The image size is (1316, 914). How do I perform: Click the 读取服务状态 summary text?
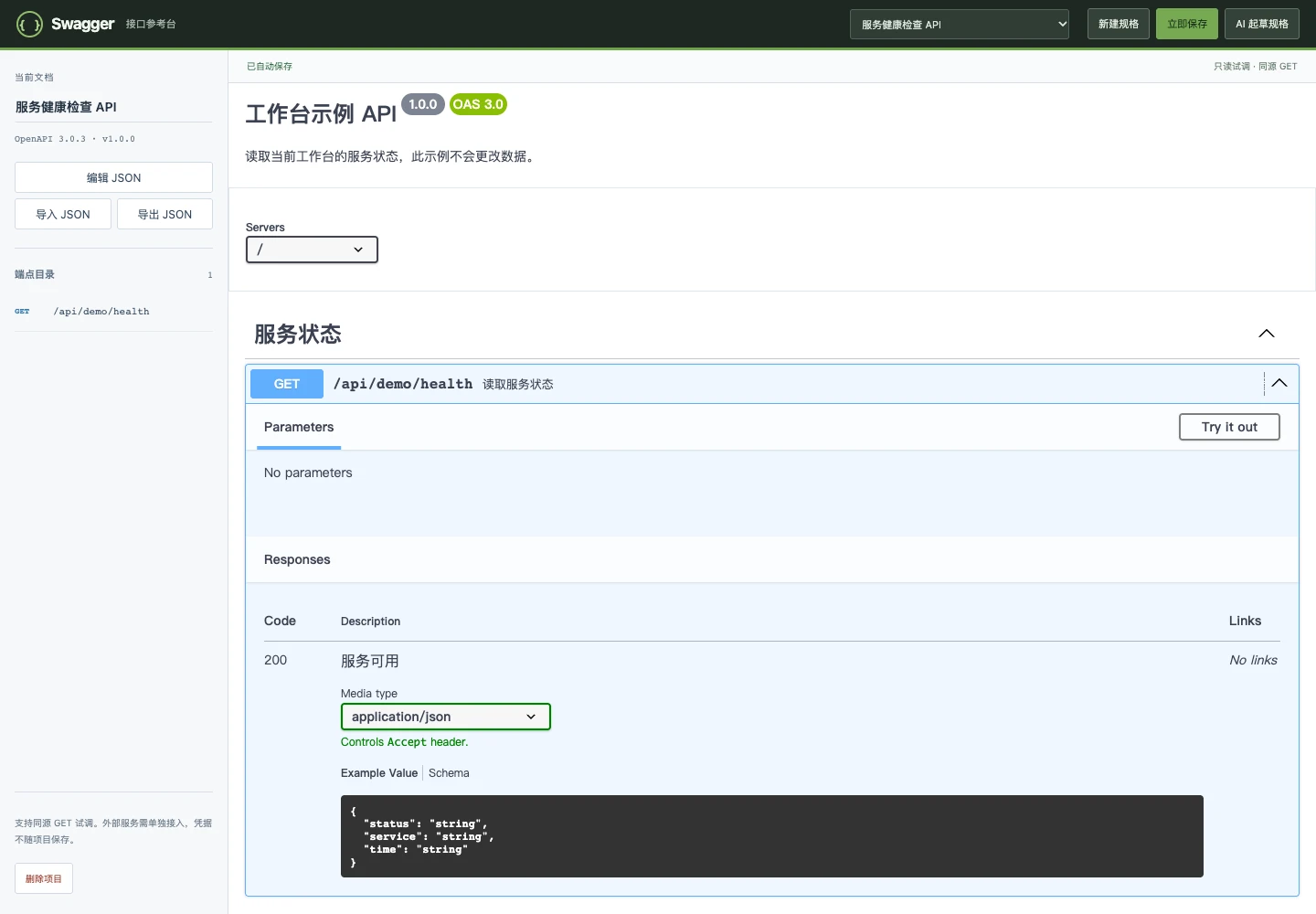[518, 384]
